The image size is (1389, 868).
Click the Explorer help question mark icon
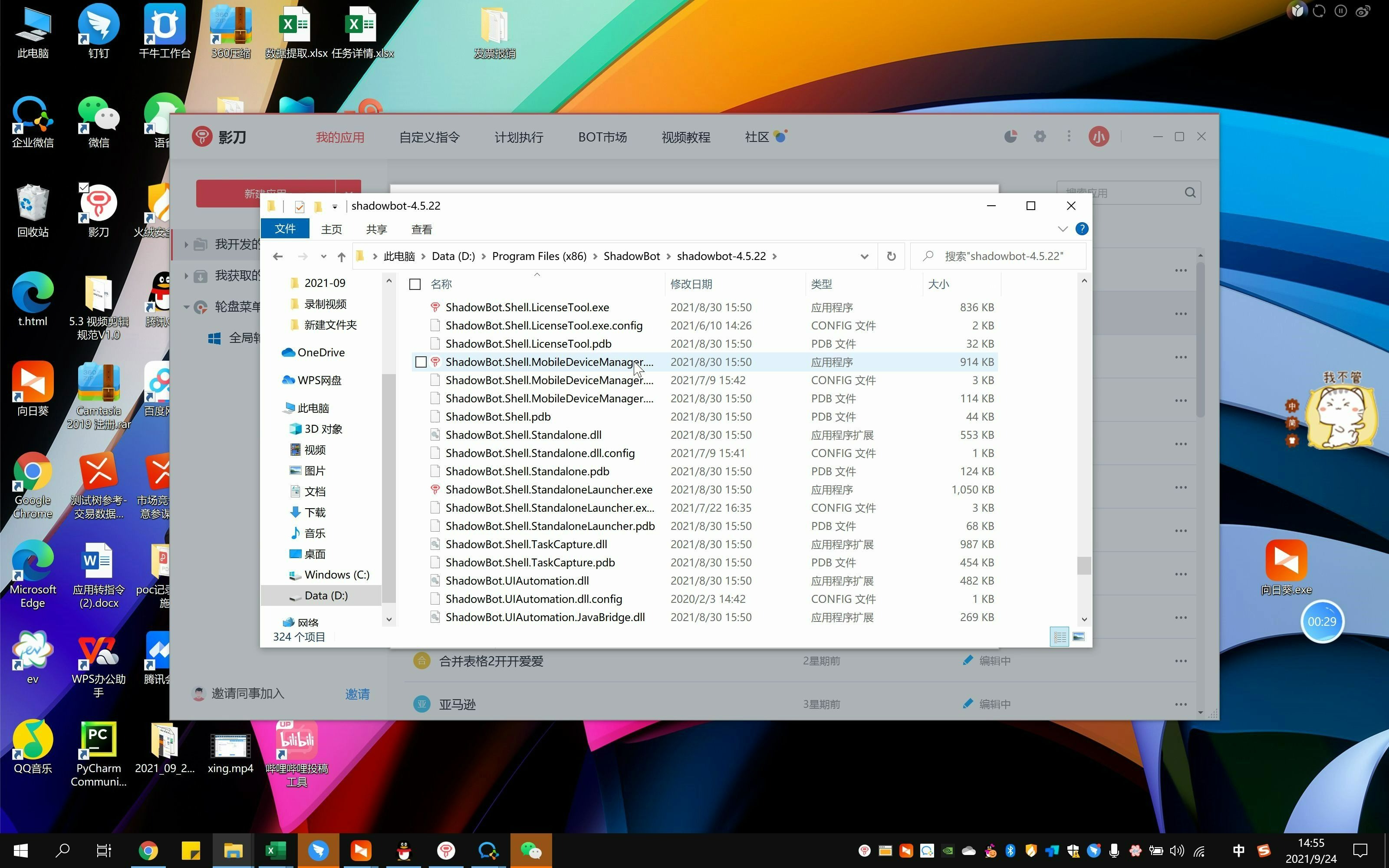point(1081,229)
